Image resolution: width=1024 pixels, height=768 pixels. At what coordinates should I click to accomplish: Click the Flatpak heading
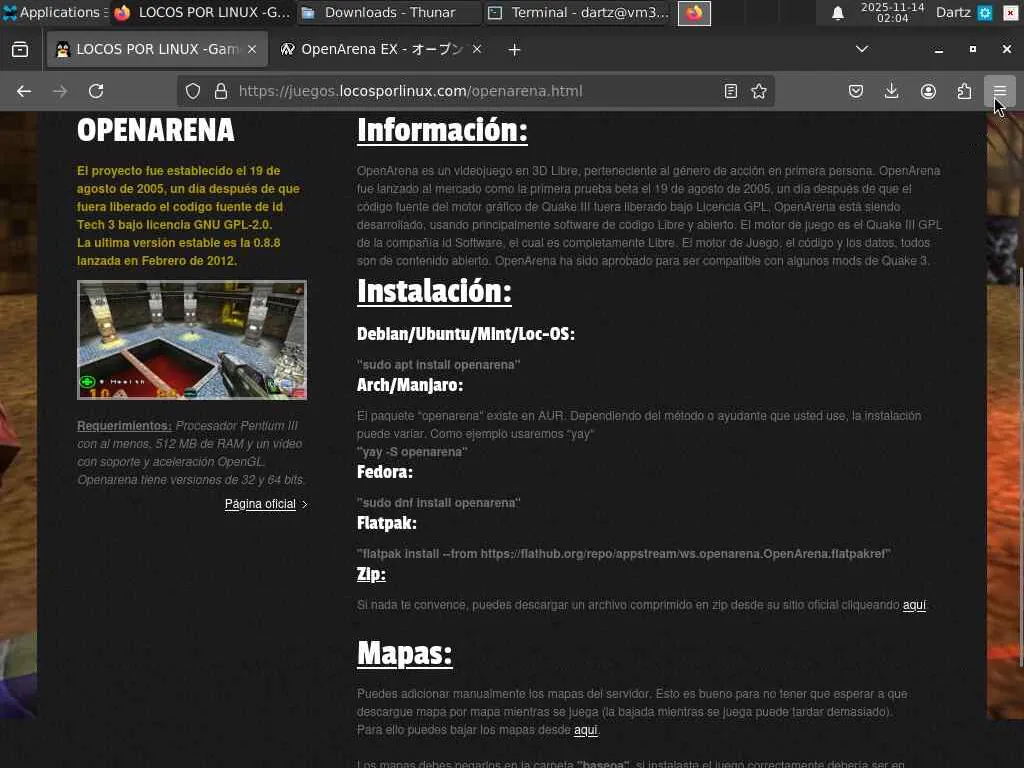point(387,523)
